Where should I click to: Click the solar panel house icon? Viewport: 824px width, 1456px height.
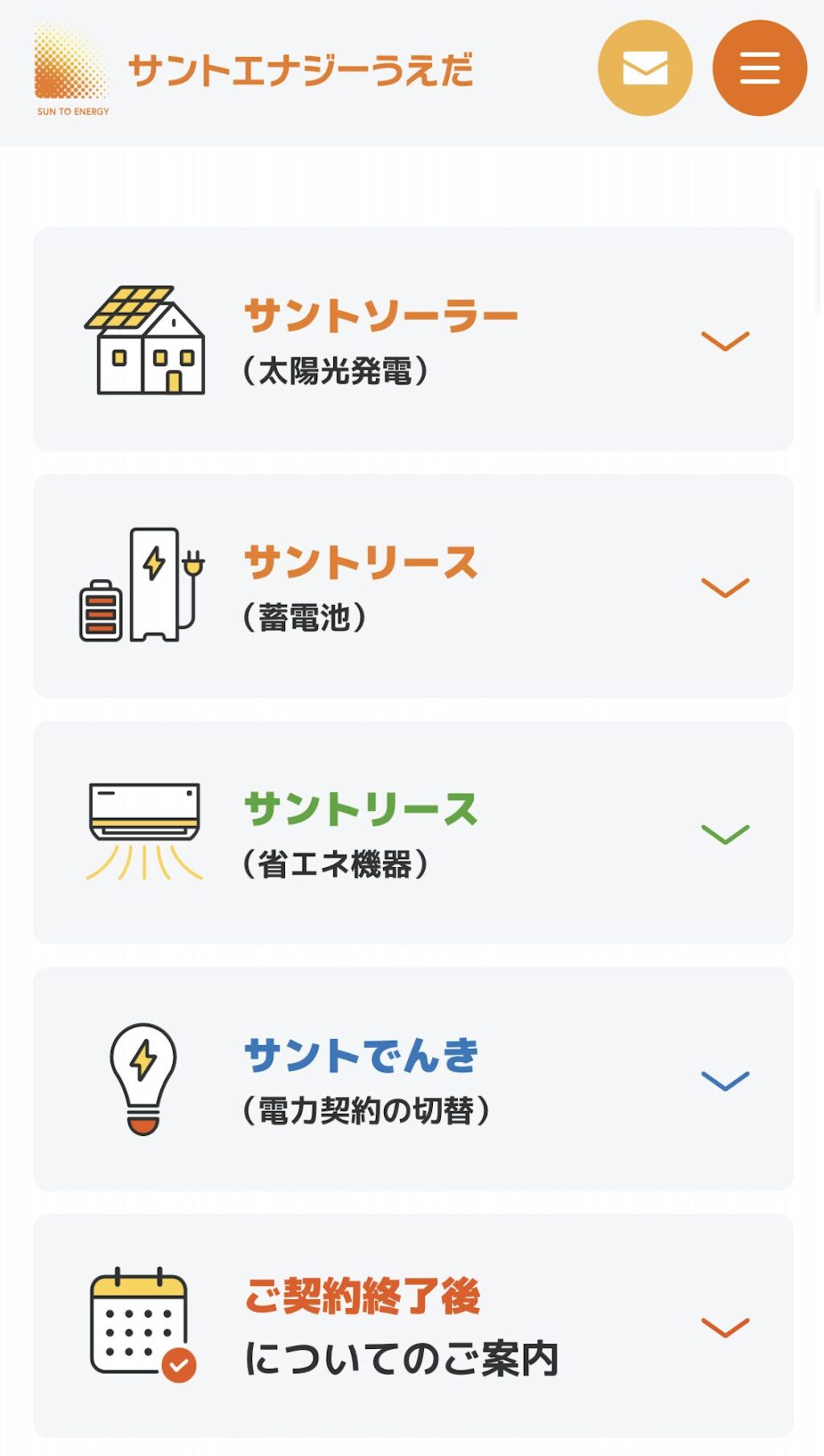coord(145,340)
